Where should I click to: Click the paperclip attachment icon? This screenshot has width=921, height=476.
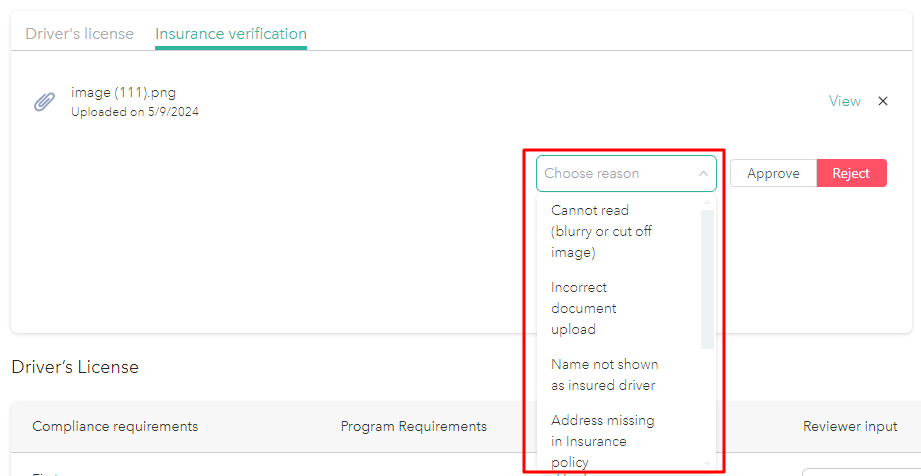click(x=44, y=102)
